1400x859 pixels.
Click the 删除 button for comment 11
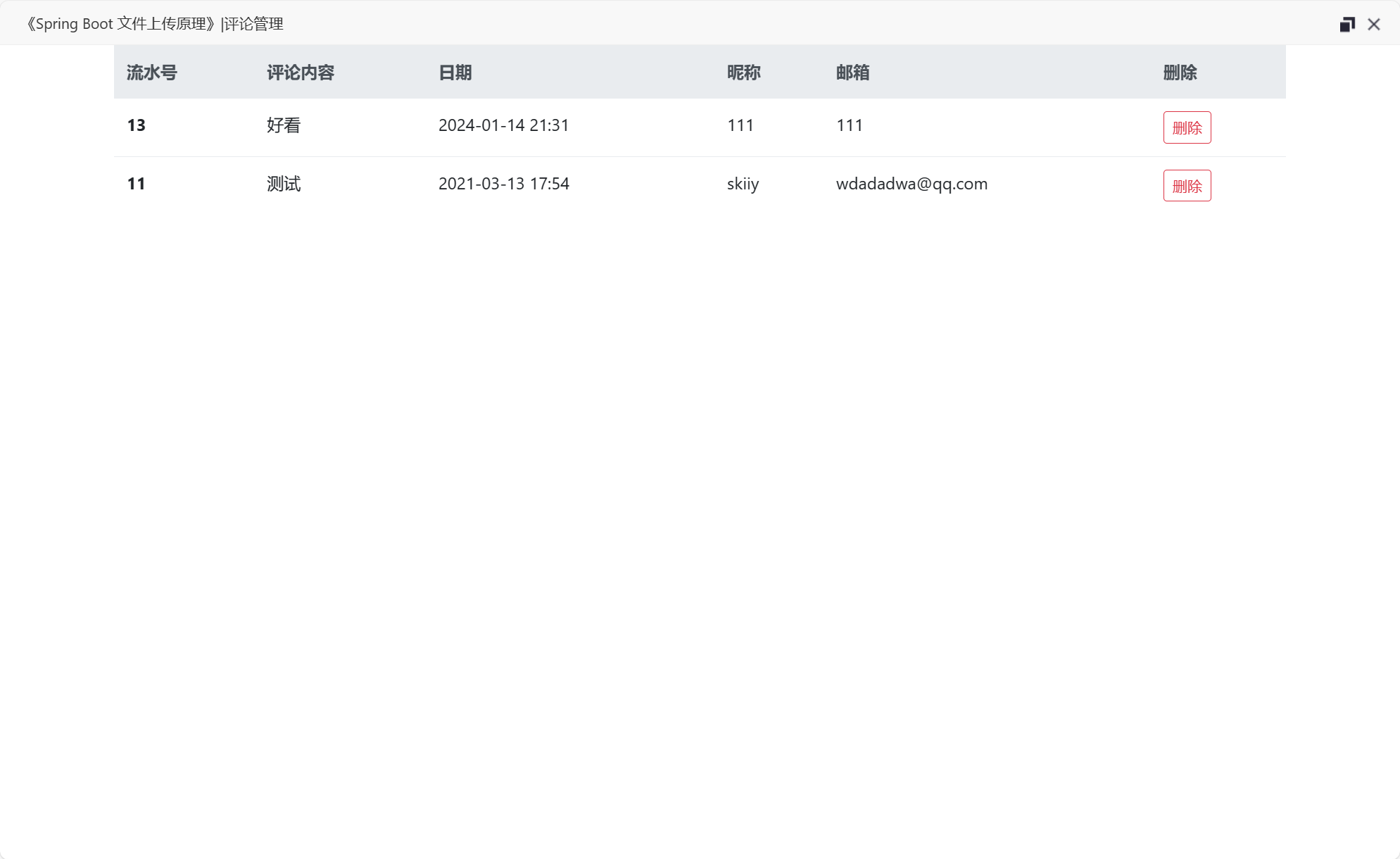point(1187,185)
